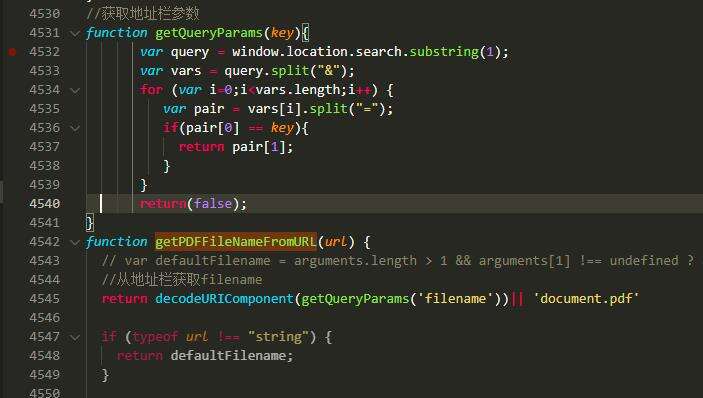Collapse the getPDFFileNameFromURL function at line 4542

pos(75,242)
